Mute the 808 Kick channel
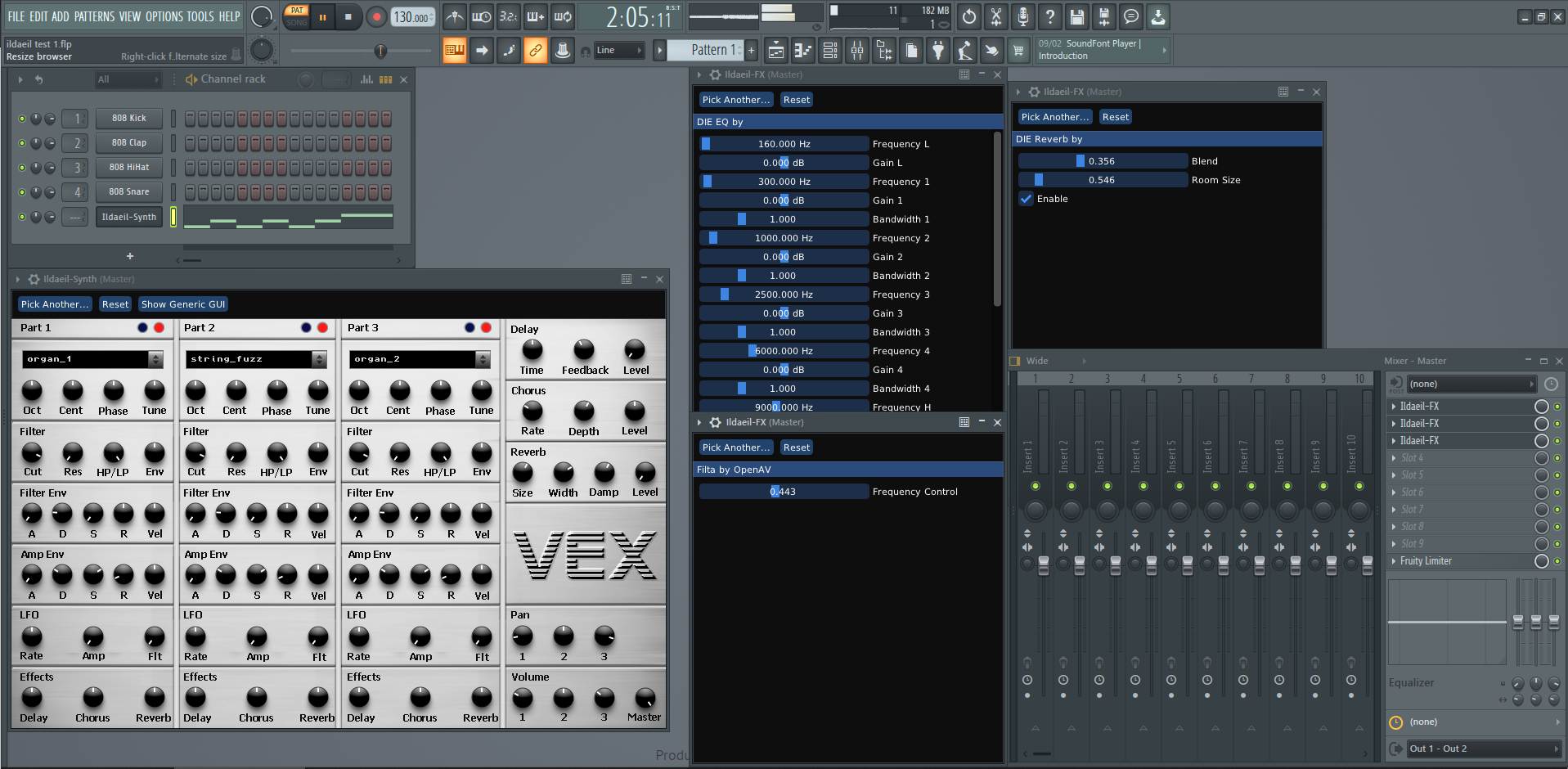The width and height of the screenshot is (1568, 769). point(22,119)
